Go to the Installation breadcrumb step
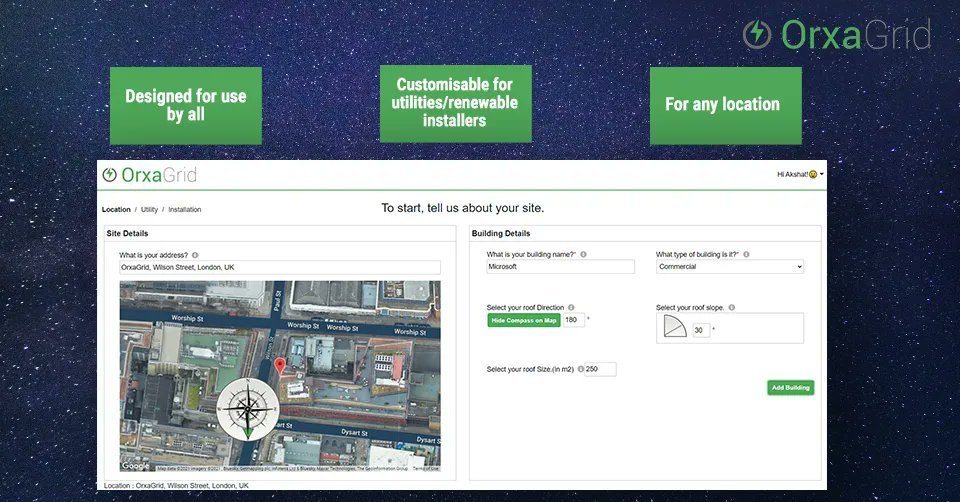Screen dimensions: 960x502 pyautogui.click(x=185, y=209)
